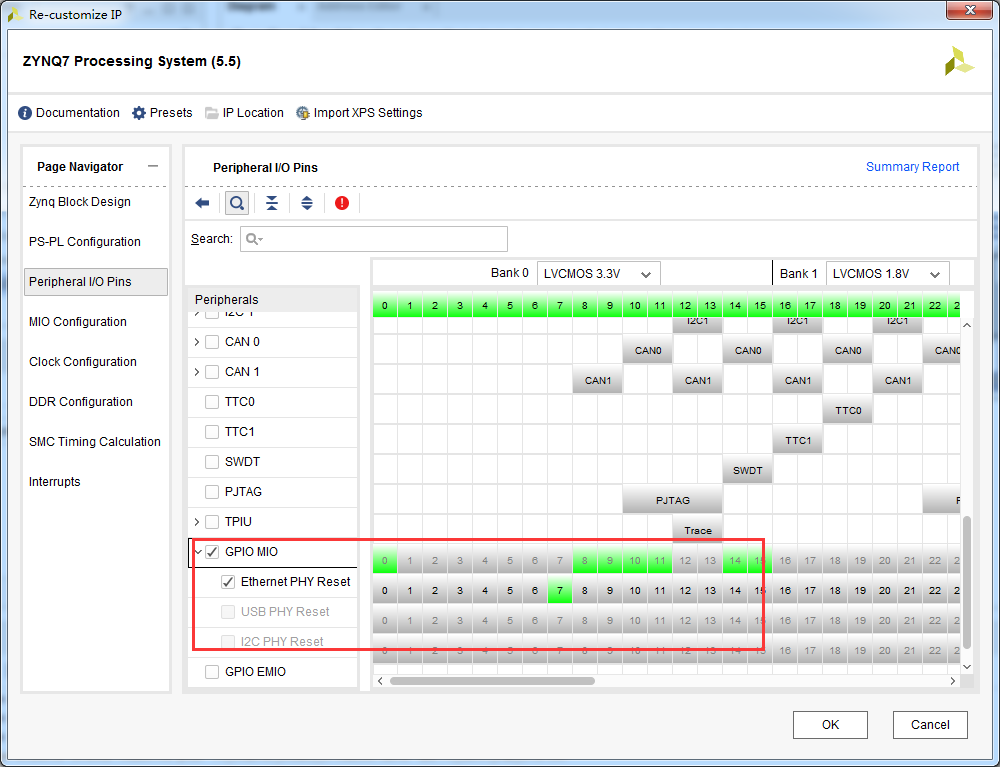The height and width of the screenshot is (767, 1000).
Task: Click the Presets gear icon
Action: [138, 113]
